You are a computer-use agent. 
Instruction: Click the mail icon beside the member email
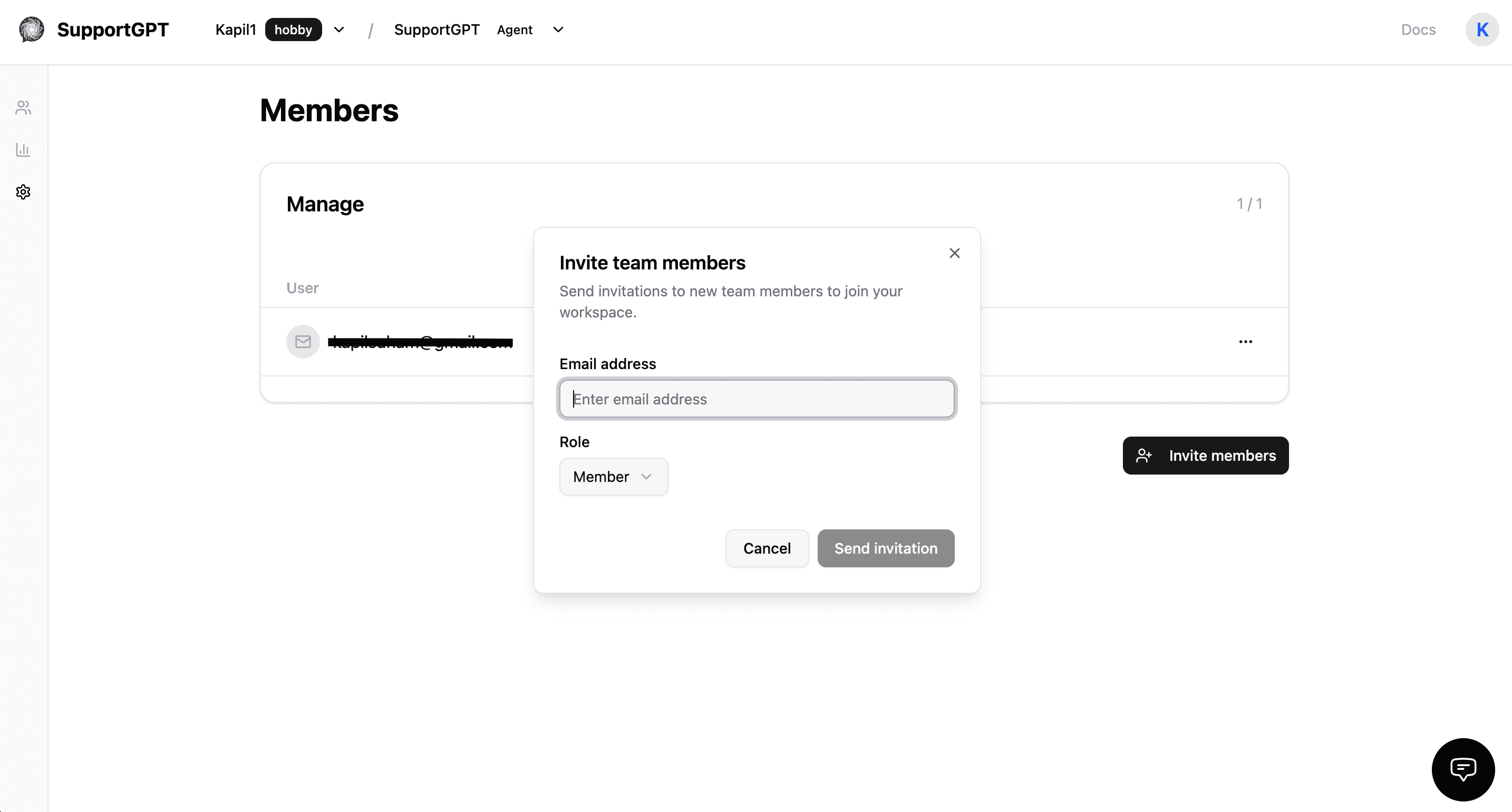point(303,342)
